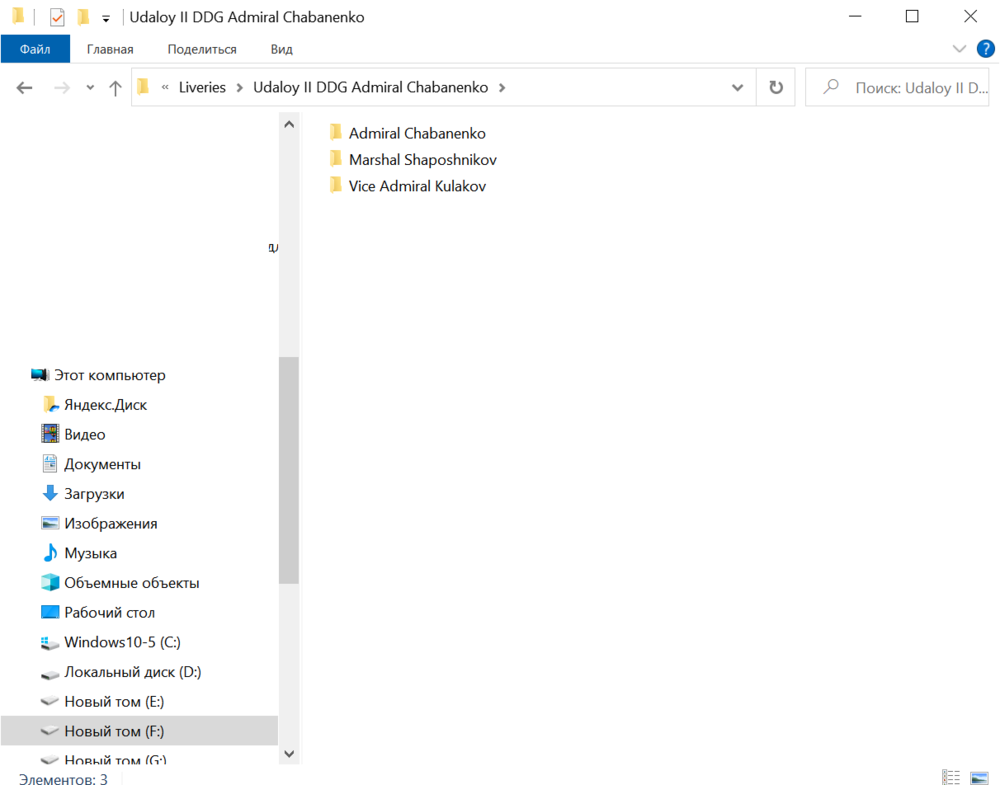Click the folder icon in address bar
The image size is (1000, 785).
pos(143,87)
